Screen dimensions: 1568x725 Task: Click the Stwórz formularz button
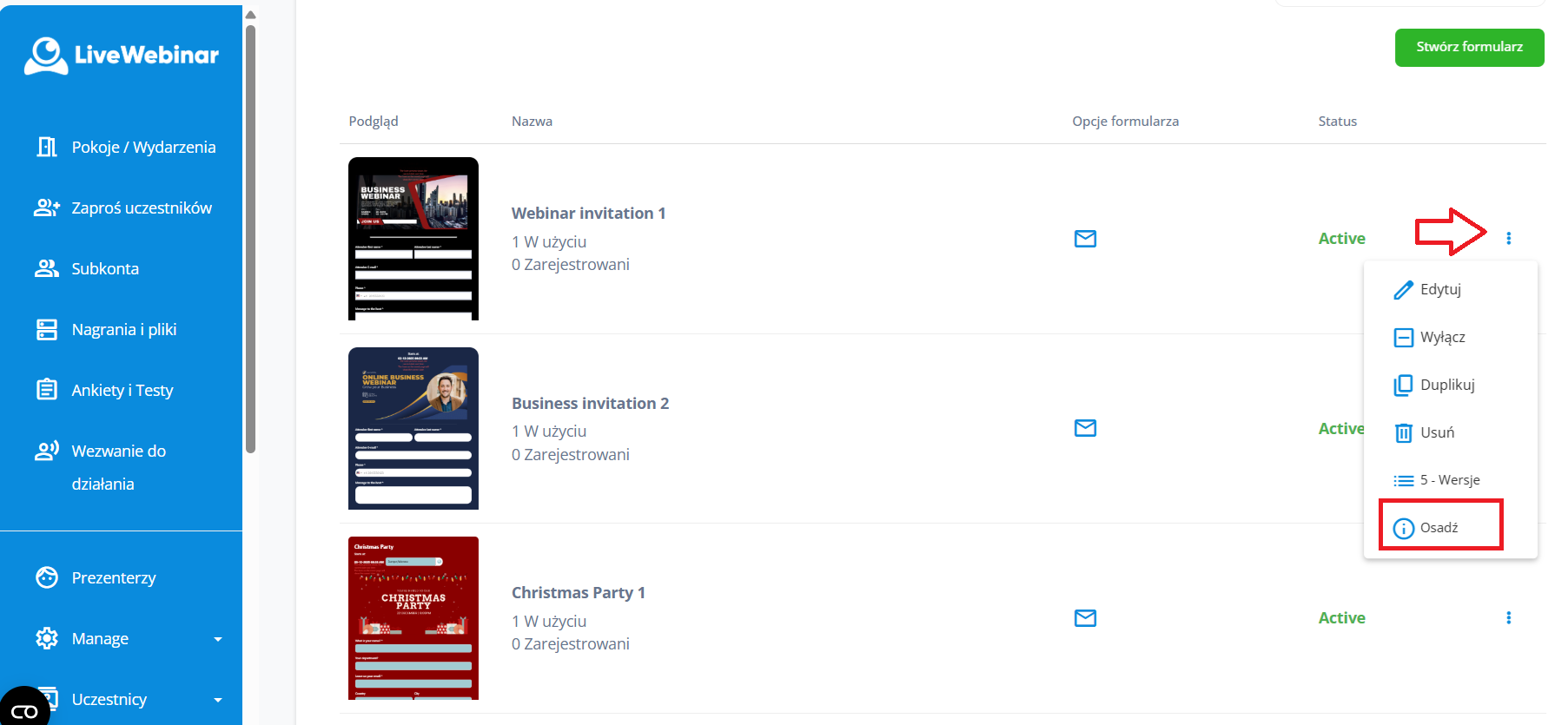tap(1469, 47)
